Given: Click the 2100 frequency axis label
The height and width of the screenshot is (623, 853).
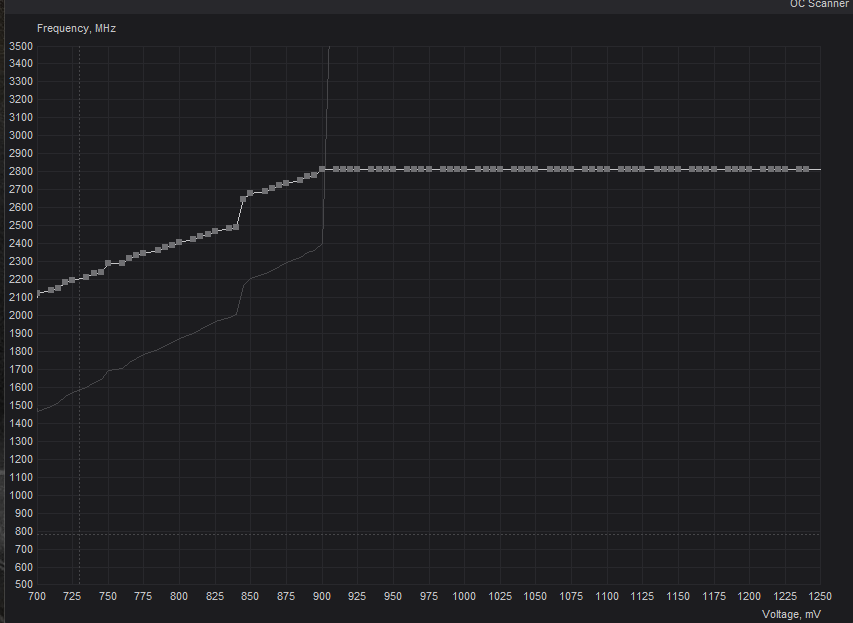Looking at the screenshot, I should [x=21, y=297].
